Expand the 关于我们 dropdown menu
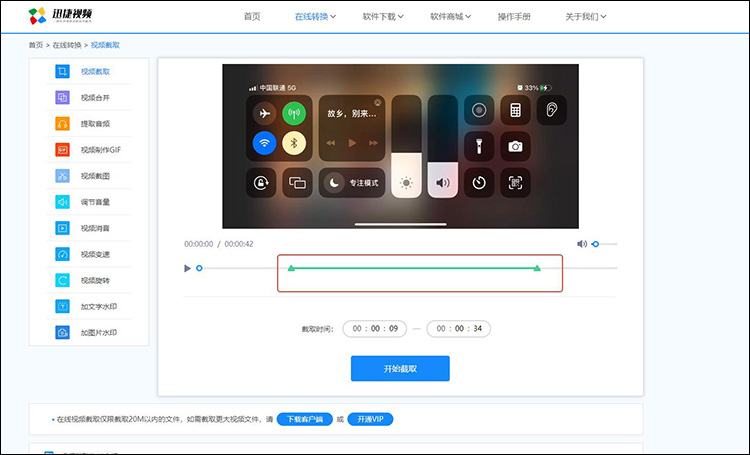The height and width of the screenshot is (455, 750). click(x=585, y=17)
